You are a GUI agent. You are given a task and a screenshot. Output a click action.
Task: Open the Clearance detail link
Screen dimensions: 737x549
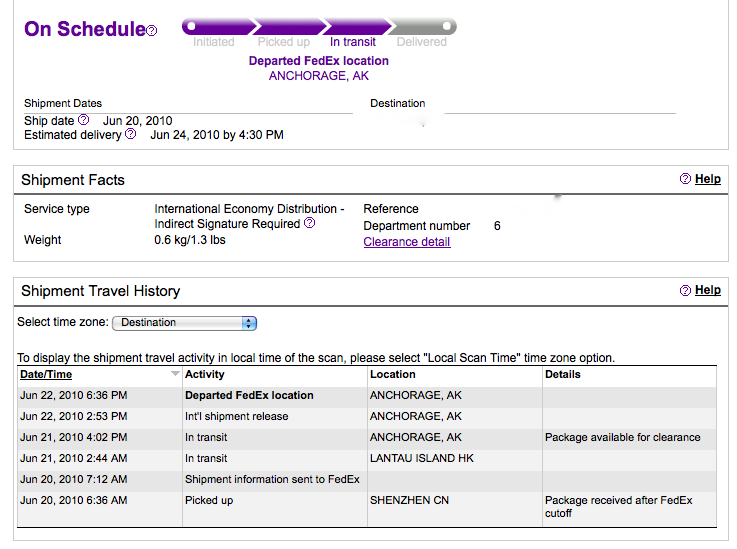[407, 242]
